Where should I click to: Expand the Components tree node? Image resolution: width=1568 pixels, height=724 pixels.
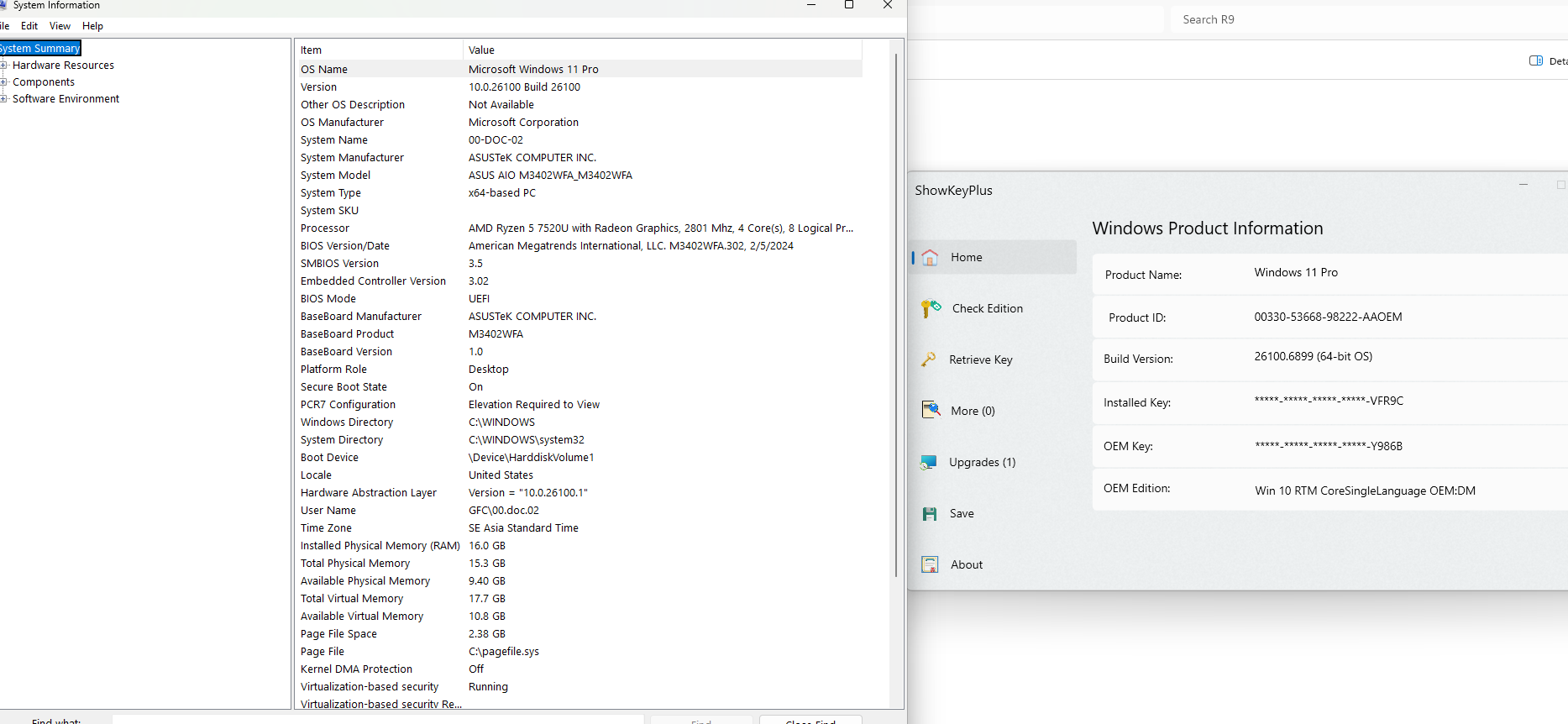click(4, 82)
